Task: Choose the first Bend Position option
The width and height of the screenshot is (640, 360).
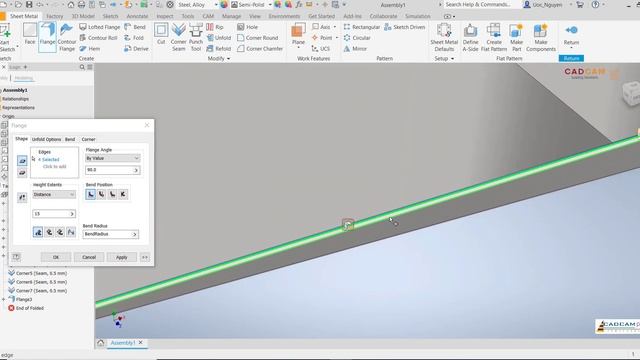Action: (91, 194)
